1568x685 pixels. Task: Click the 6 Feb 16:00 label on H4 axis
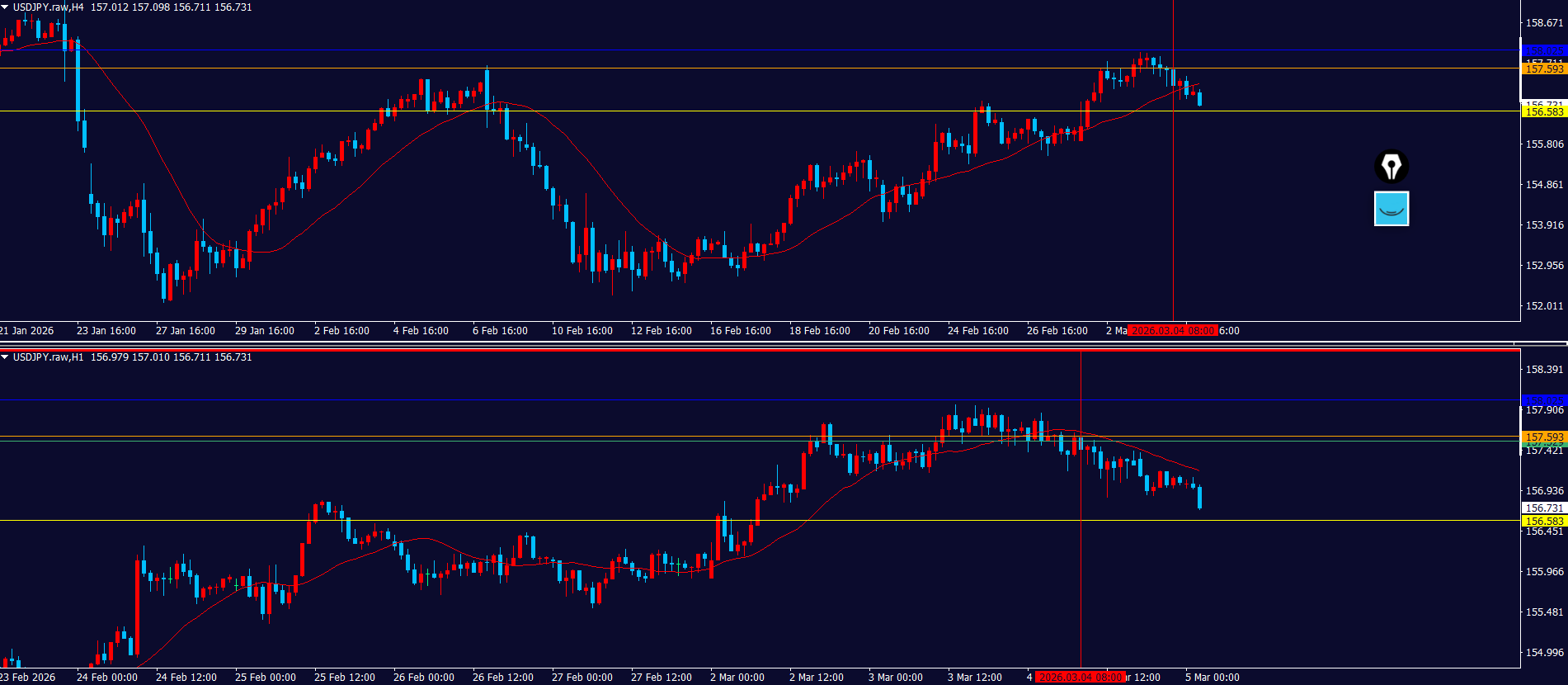tap(500, 331)
